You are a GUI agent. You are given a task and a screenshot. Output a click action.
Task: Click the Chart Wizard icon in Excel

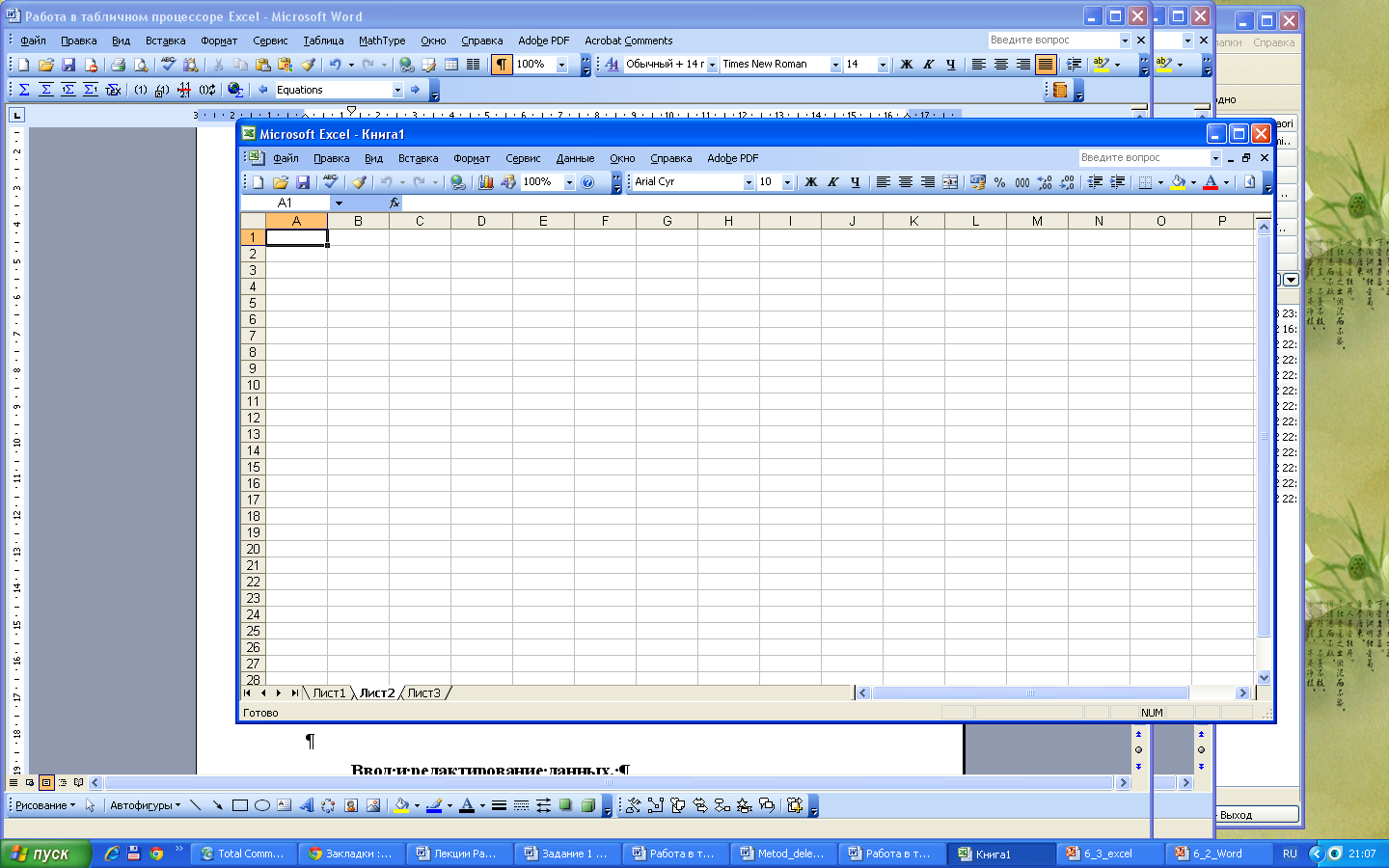point(486,182)
